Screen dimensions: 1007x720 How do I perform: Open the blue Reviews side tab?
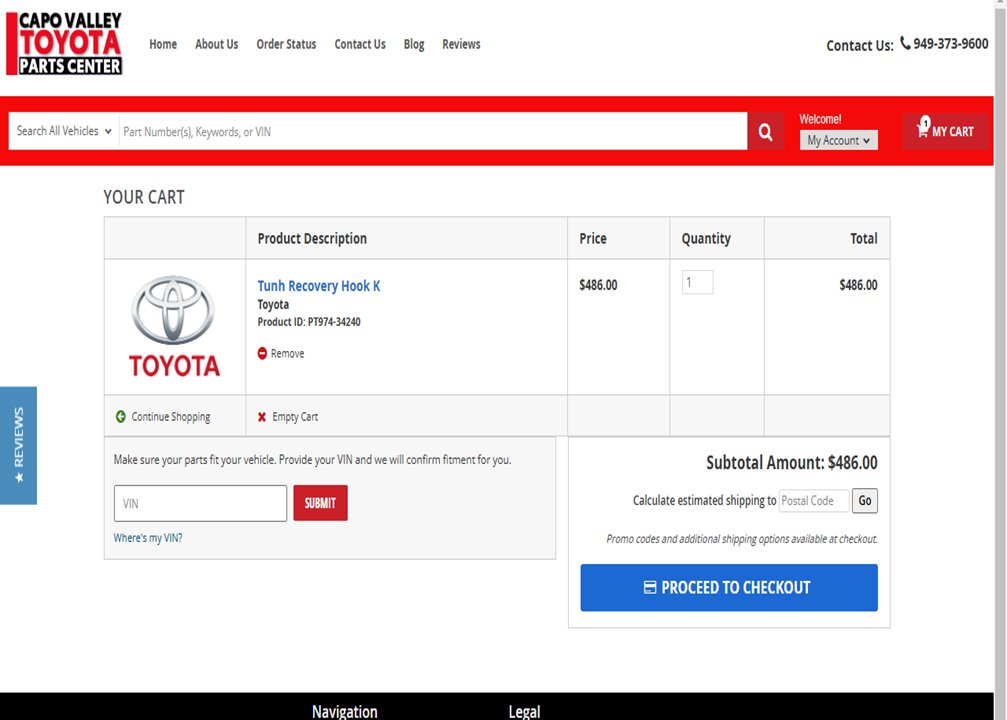pyautogui.click(x=19, y=445)
